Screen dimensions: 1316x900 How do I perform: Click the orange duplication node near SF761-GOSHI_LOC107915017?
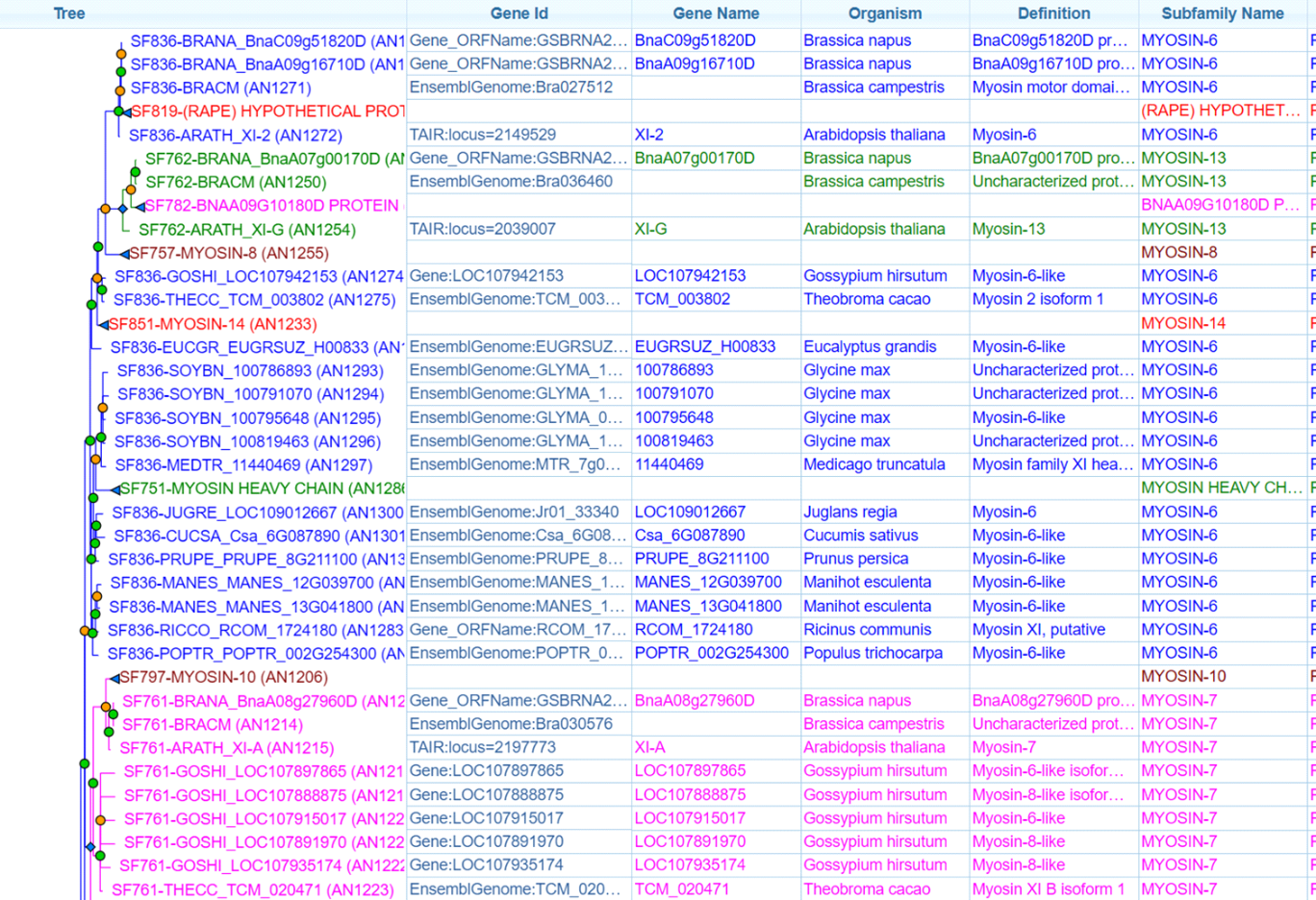[101, 820]
